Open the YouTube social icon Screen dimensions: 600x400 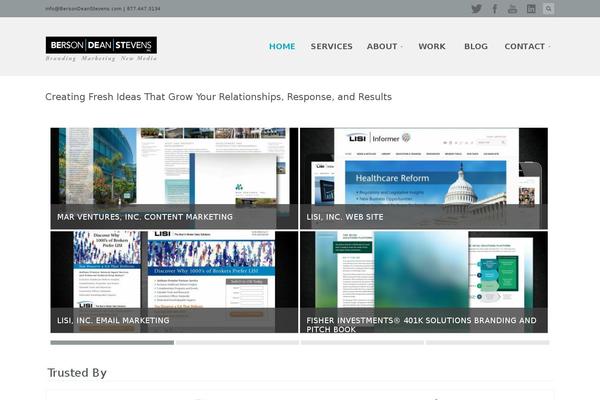512,9
